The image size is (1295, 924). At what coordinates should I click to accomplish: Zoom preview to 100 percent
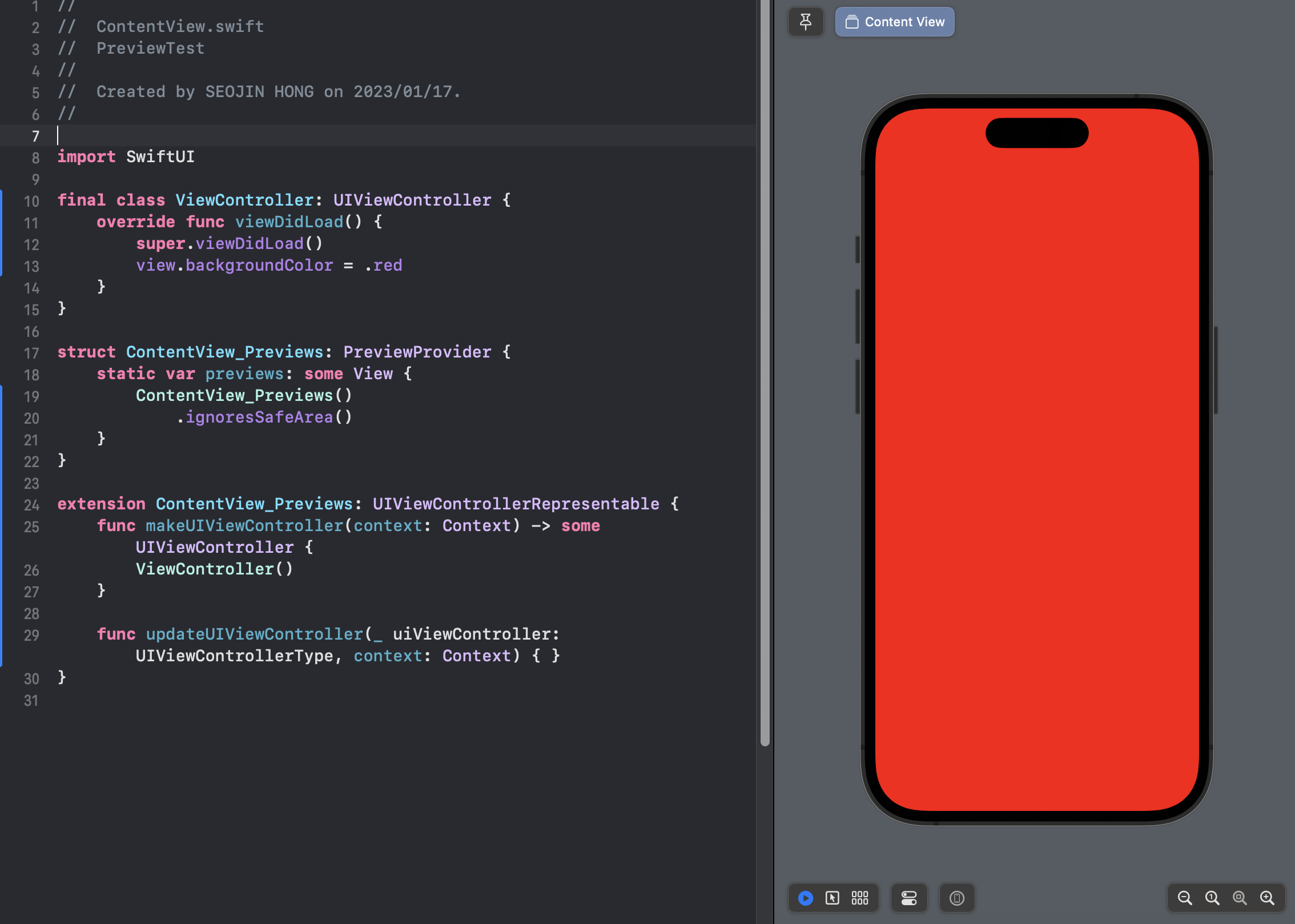pos(1212,898)
